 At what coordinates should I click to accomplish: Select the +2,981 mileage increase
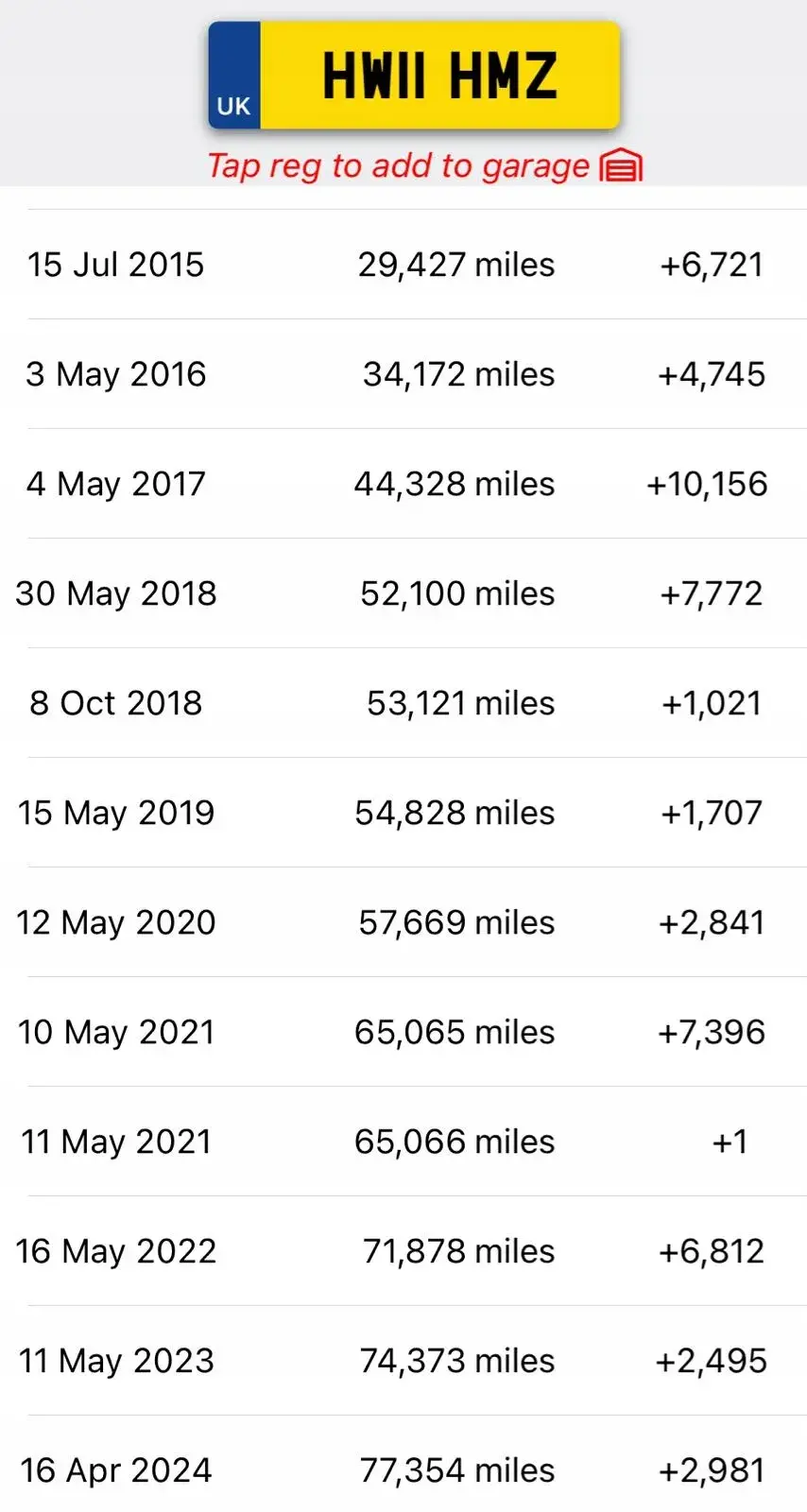point(711,1470)
